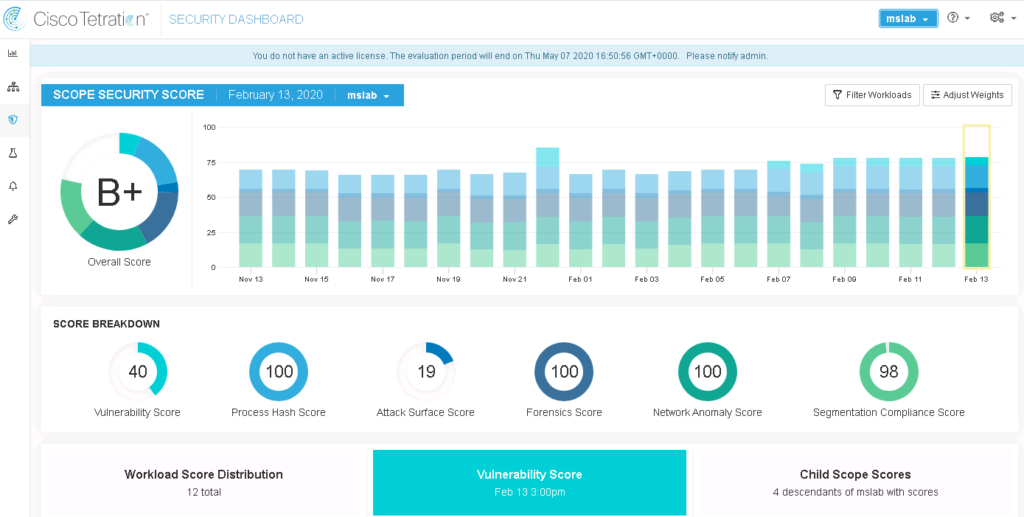The width and height of the screenshot is (1024, 517).
Task: Click the Adjust Weights button
Action: coord(967,95)
